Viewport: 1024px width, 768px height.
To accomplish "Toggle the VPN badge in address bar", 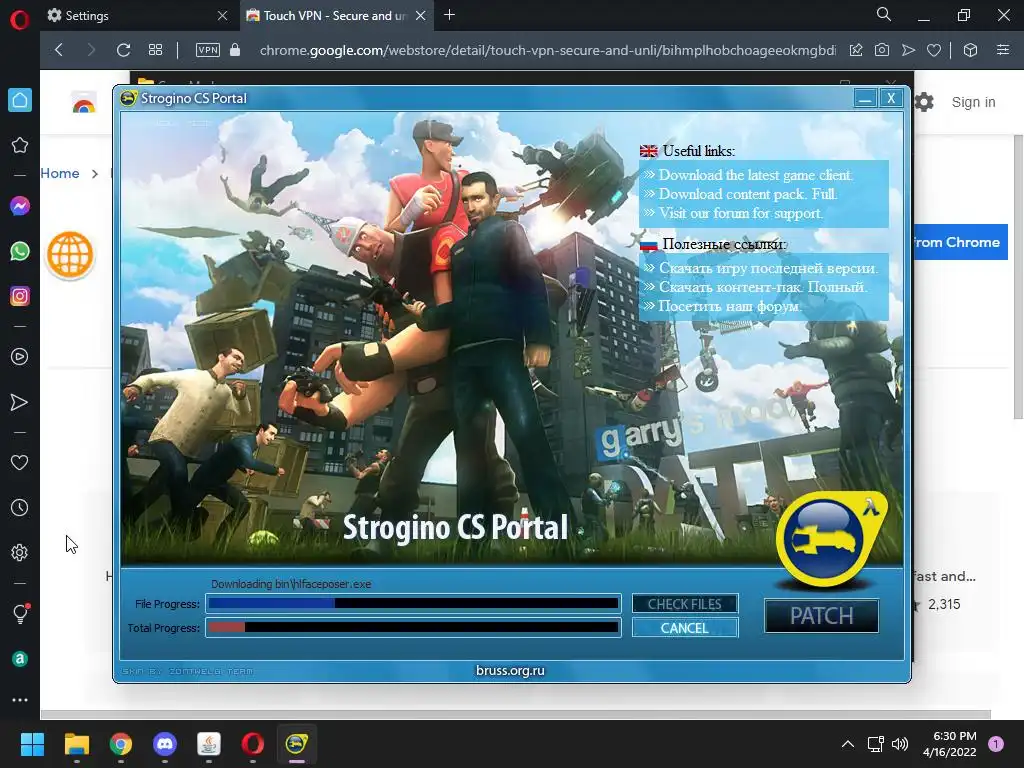I will 208,50.
